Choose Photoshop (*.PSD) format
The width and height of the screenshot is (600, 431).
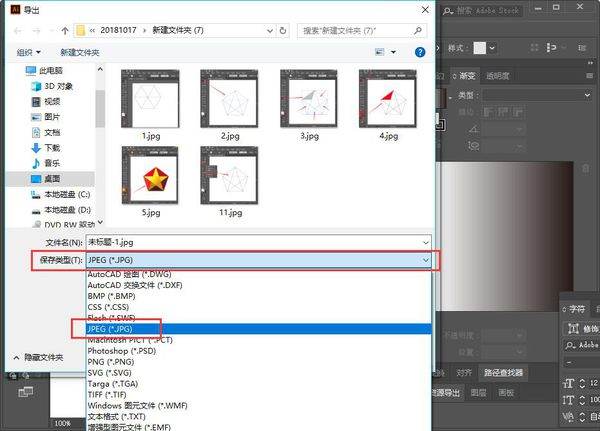pyautogui.click(x=259, y=351)
